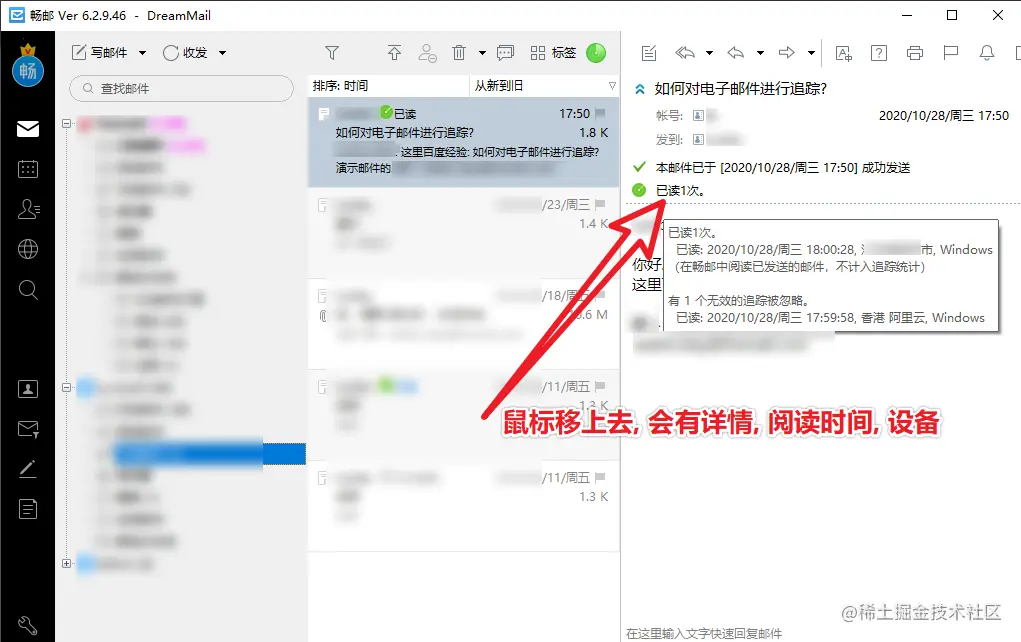
Task: Click the contact icon next to 发到
Action: pos(698,139)
